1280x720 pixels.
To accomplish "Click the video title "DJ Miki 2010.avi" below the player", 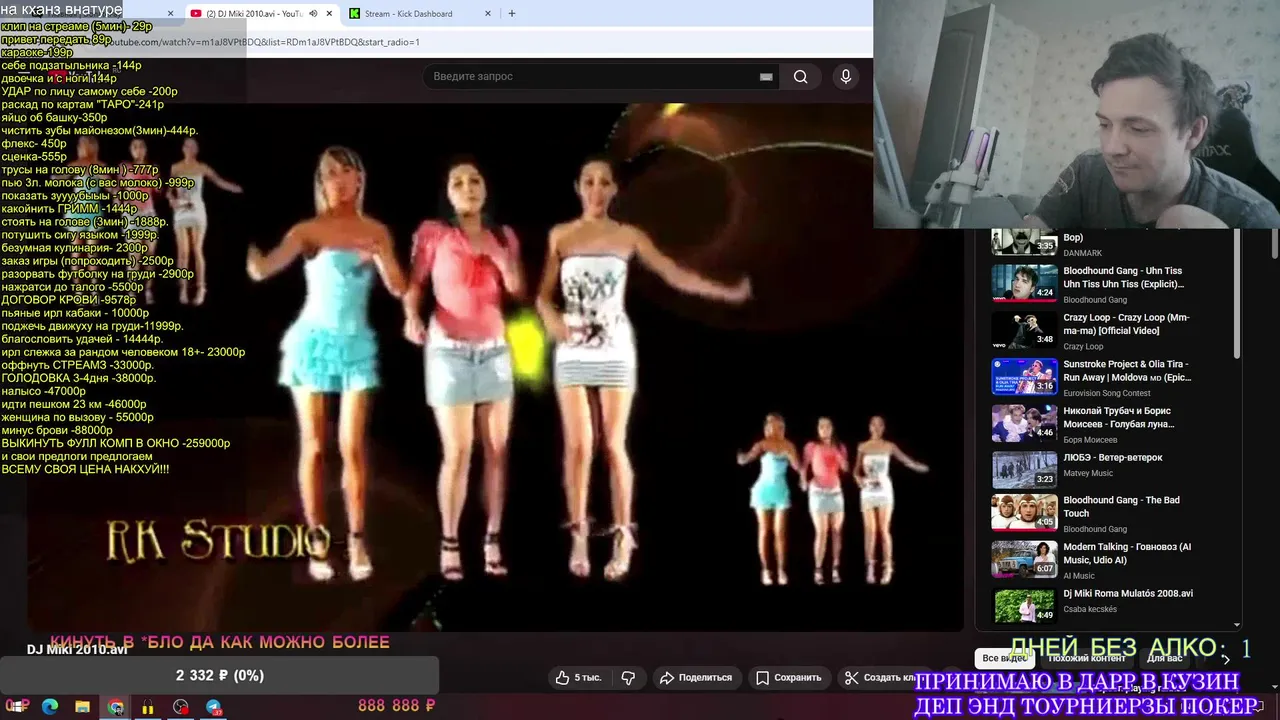I will (x=77, y=650).
